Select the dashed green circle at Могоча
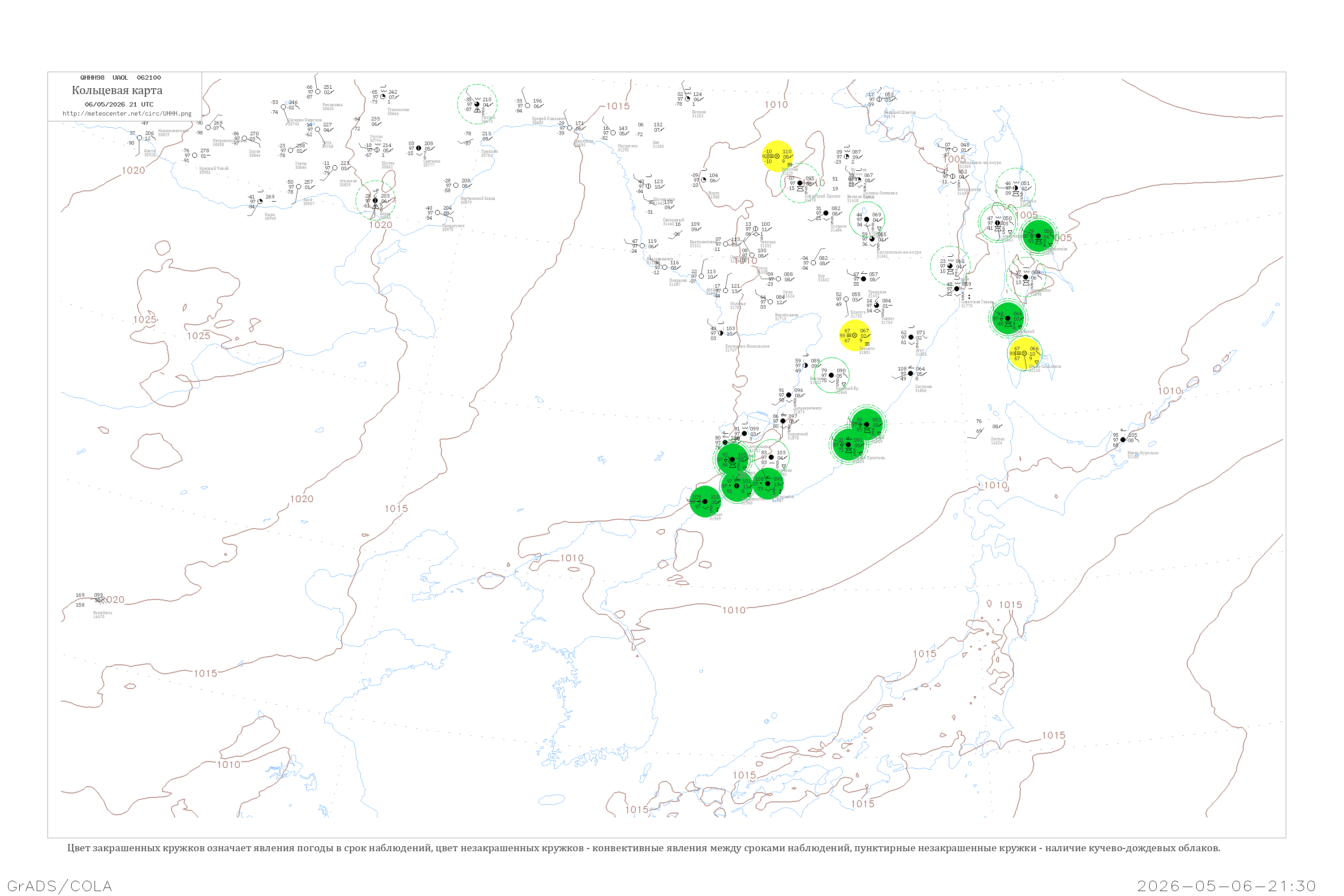The image size is (1344, 896). (x=477, y=104)
